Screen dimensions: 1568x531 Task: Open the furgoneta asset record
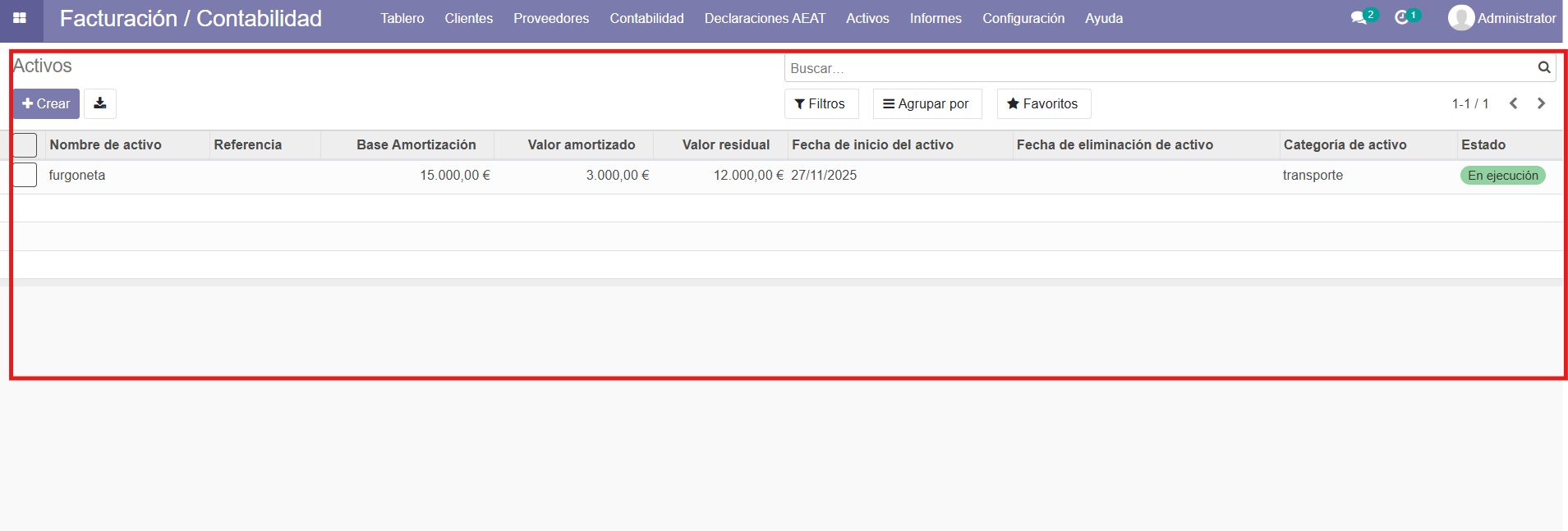(77, 175)
